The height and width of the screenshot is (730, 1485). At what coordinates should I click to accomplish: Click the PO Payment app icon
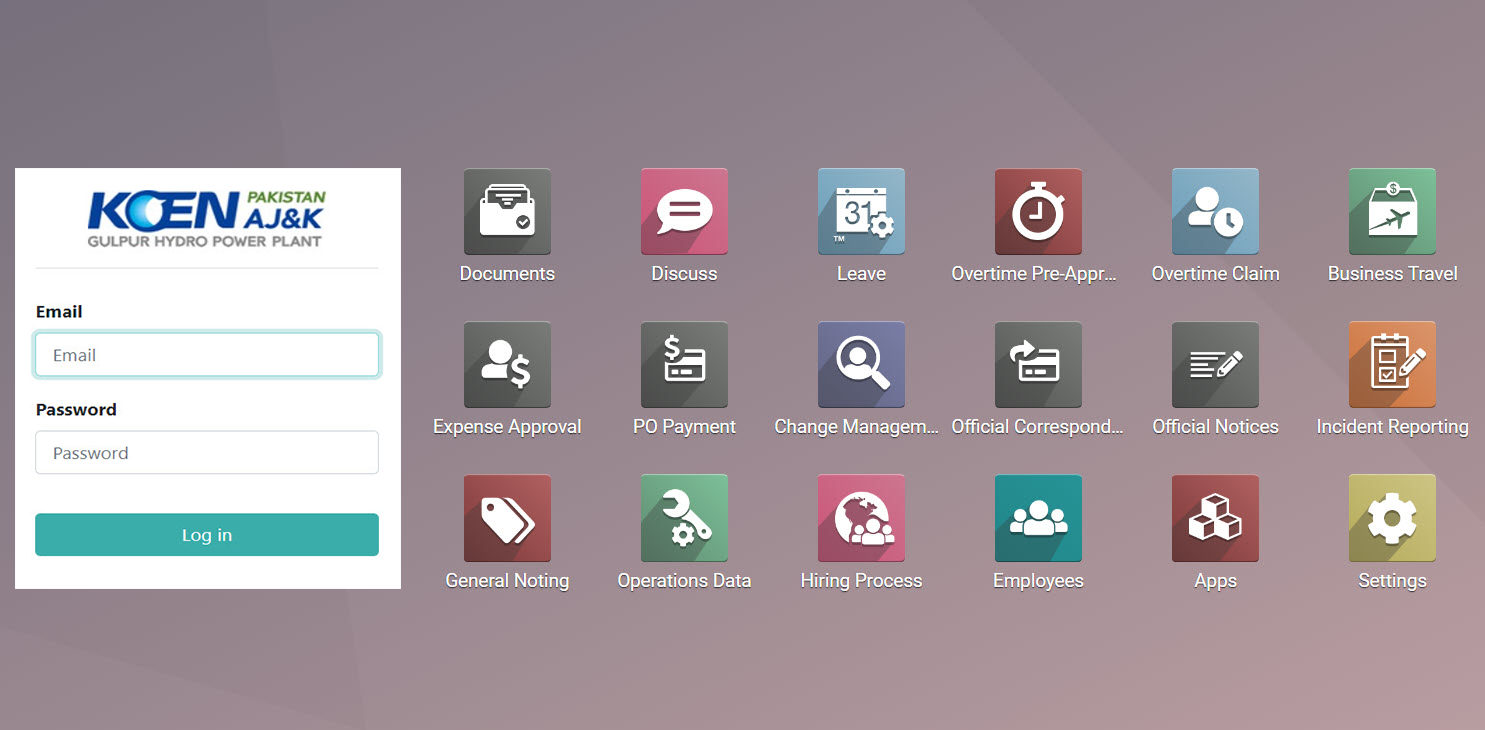pos(684,364)
